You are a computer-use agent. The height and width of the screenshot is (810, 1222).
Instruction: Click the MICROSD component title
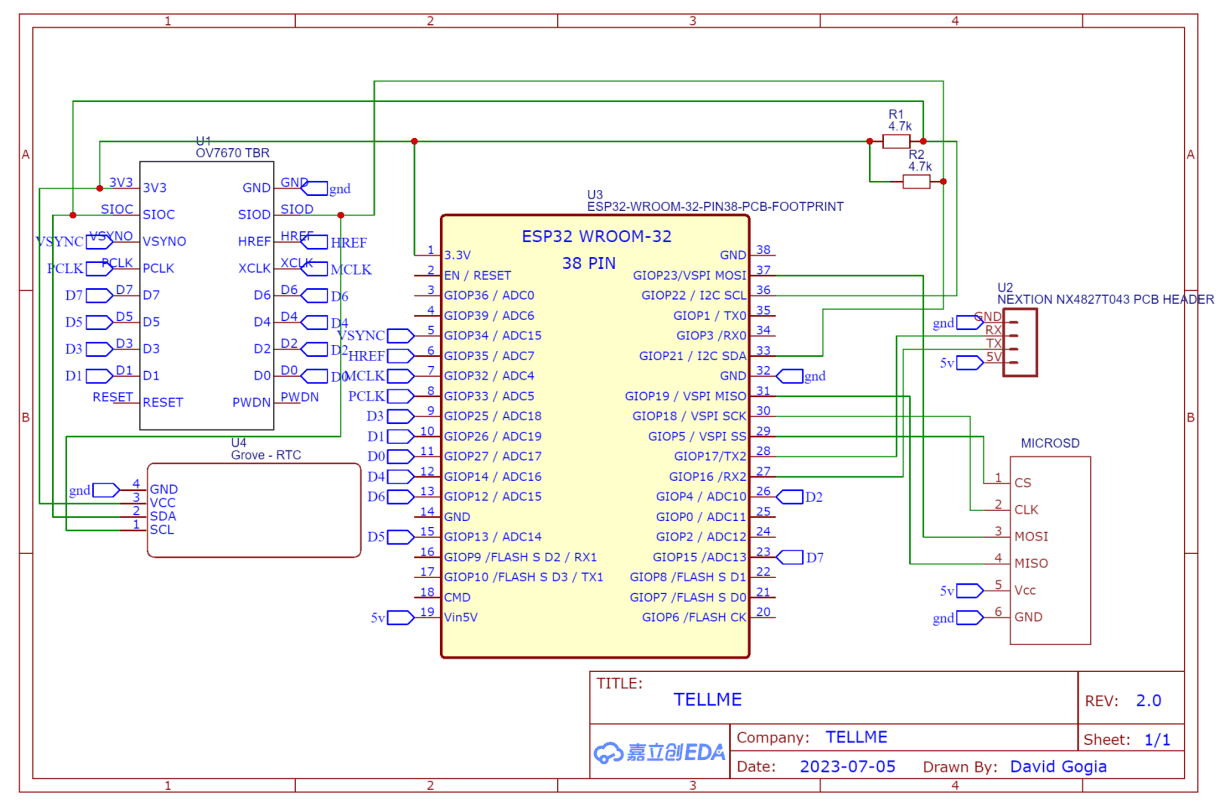pos(1050,443)
